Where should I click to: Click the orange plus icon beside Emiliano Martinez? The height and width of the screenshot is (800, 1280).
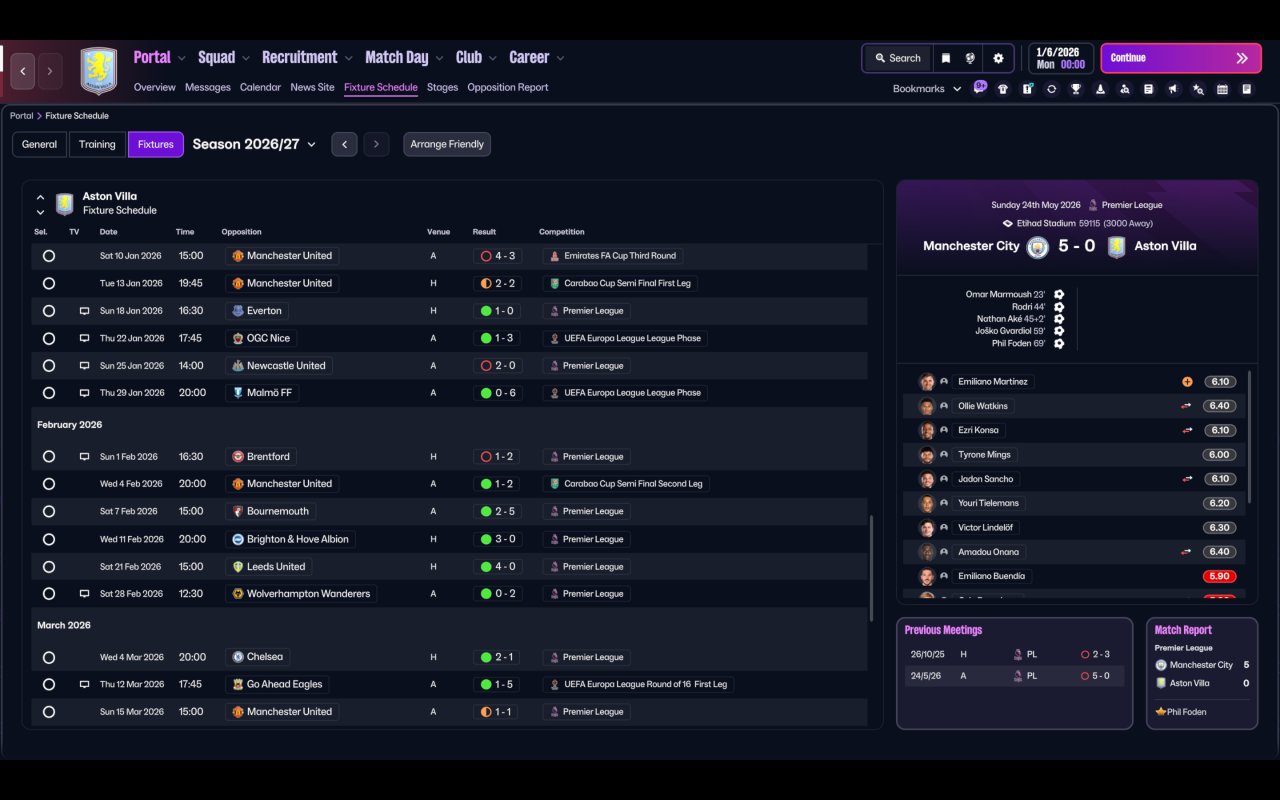coord(1187,382)
